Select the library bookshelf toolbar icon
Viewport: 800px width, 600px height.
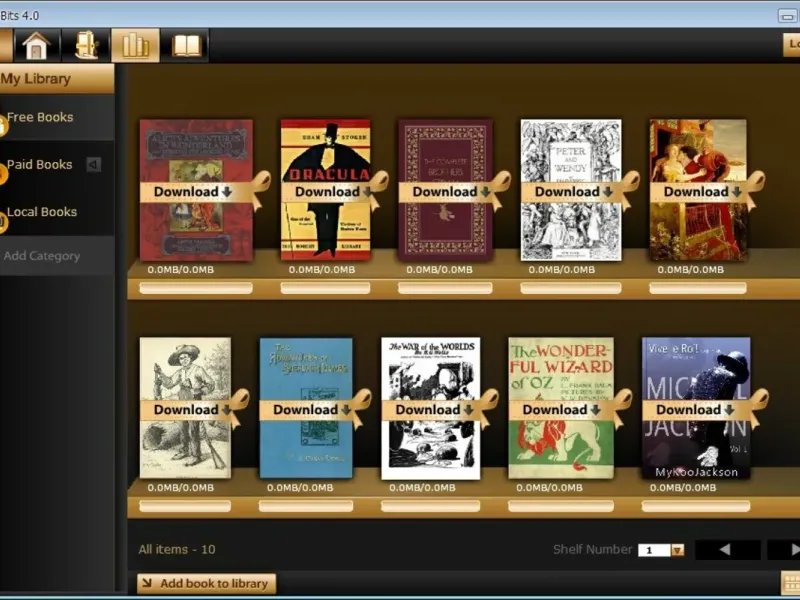pyautogui.click(x=135, y=45)
